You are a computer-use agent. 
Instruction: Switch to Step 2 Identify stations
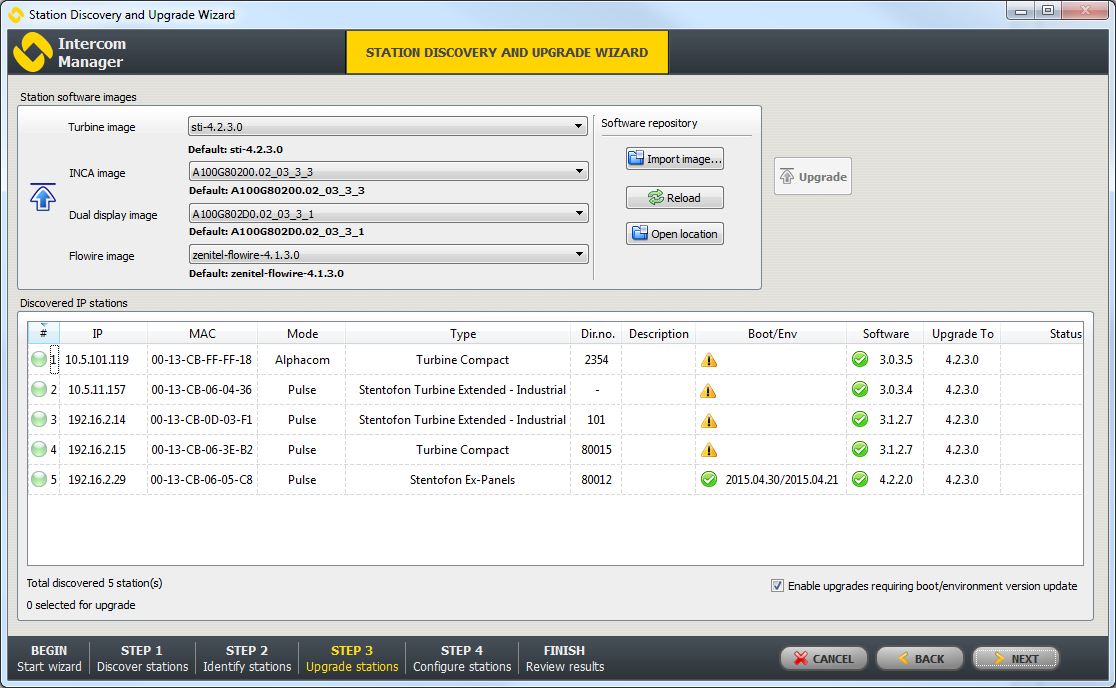pyautogui.click(x=247, y=658)
